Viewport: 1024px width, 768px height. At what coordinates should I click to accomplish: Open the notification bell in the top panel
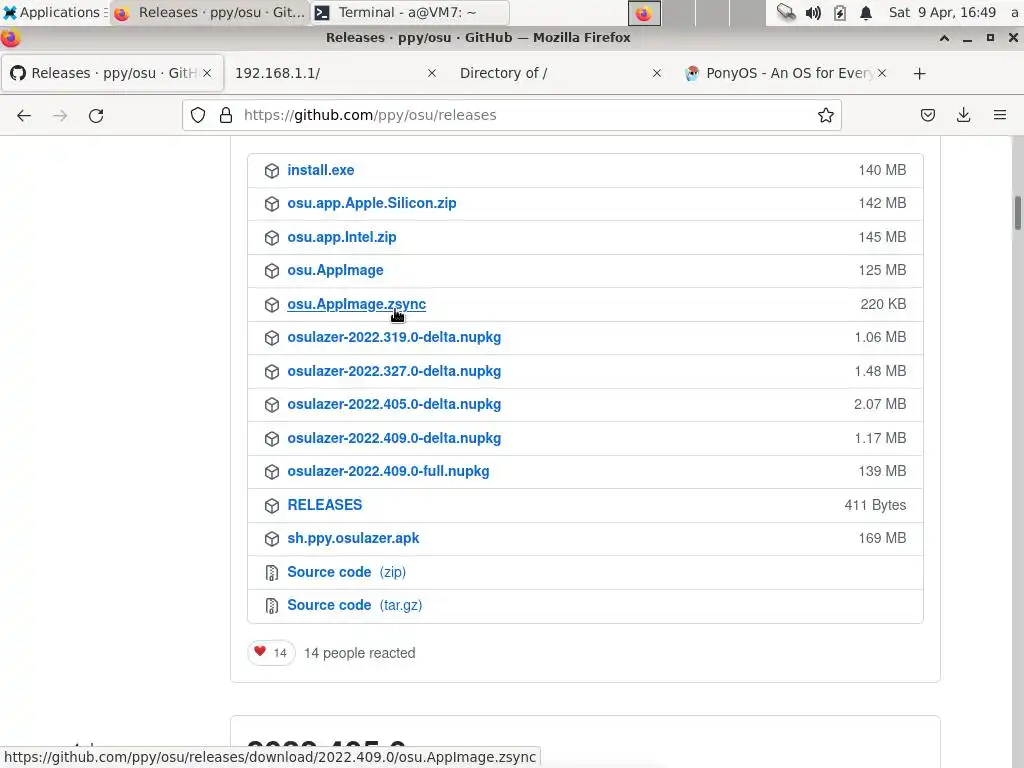(x=866, y=13)
